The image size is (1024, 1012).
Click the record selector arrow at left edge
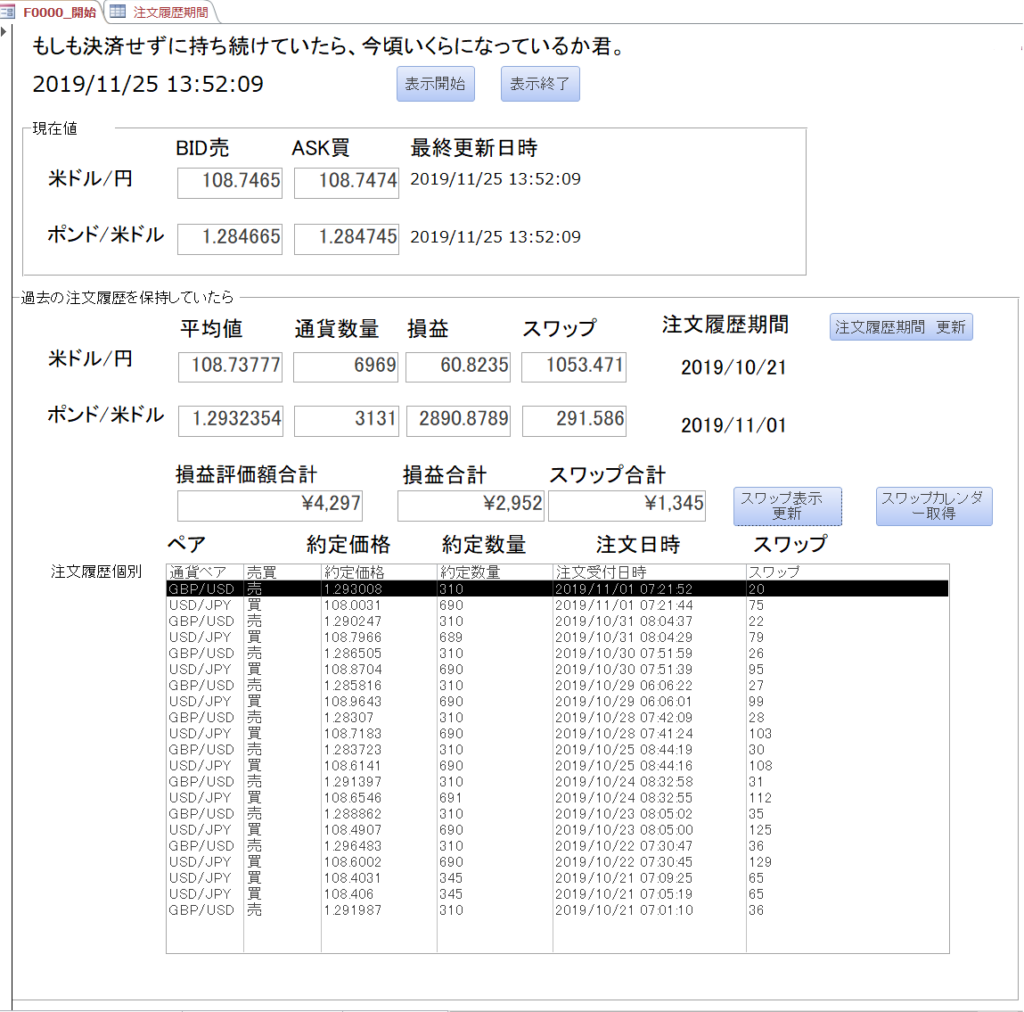tap(6, 38)
